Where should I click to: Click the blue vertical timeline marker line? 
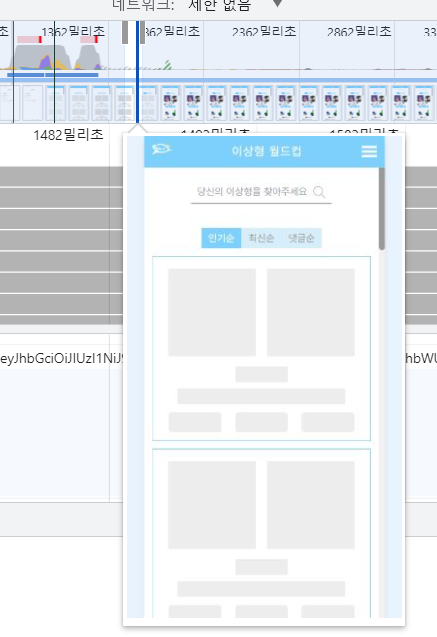(137, 72)
